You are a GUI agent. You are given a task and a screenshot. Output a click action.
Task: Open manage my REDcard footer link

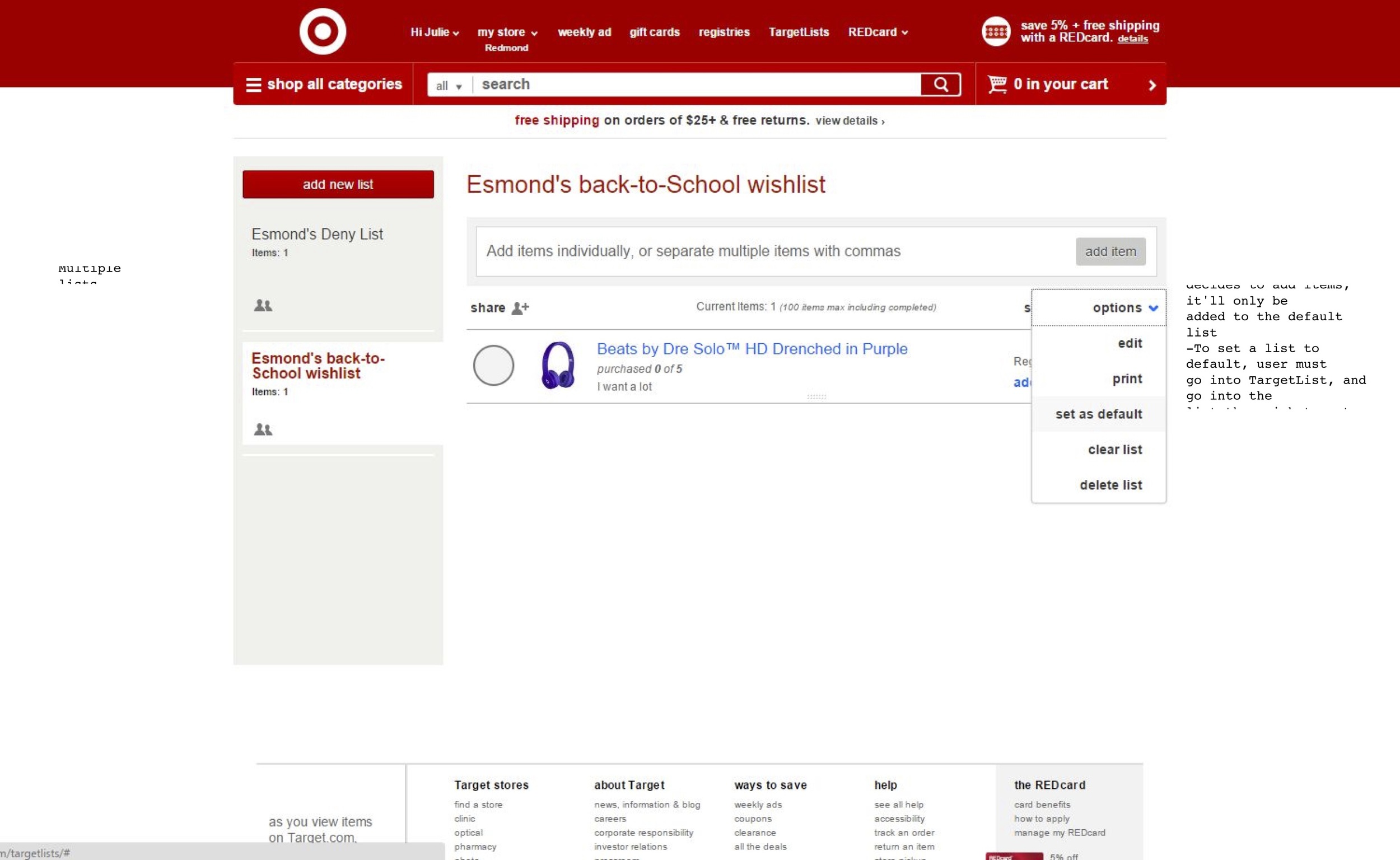pyautogui.click(x=1060, y=833)
